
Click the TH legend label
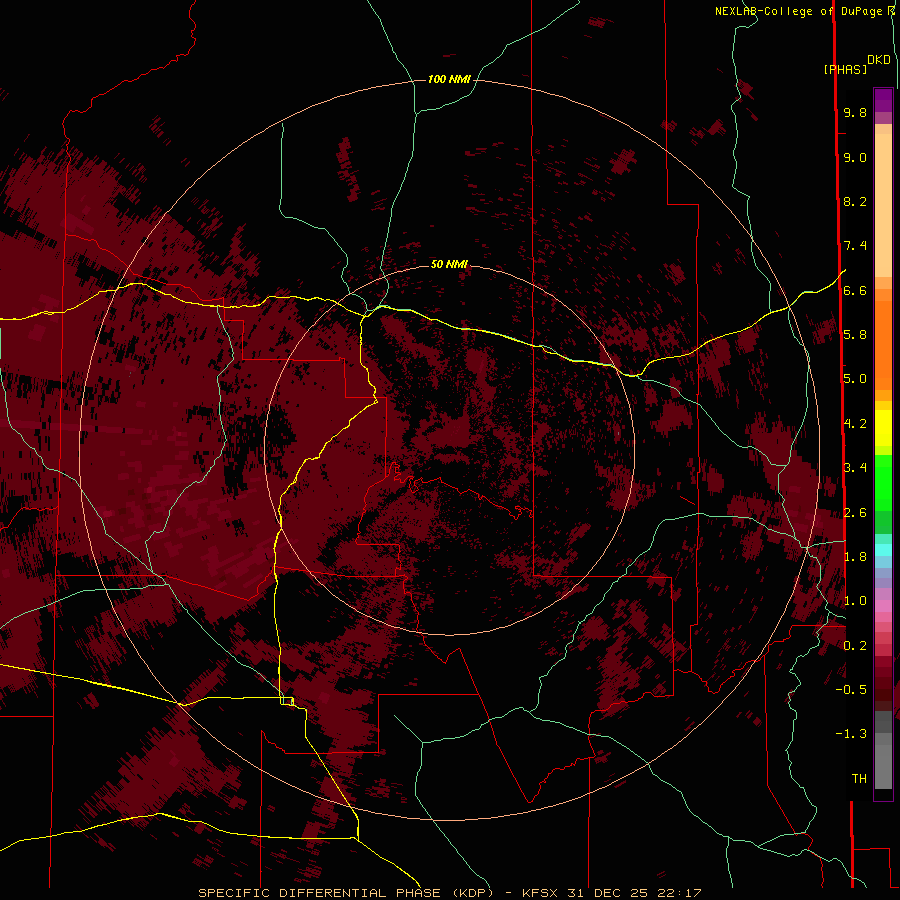coord(859,779)
